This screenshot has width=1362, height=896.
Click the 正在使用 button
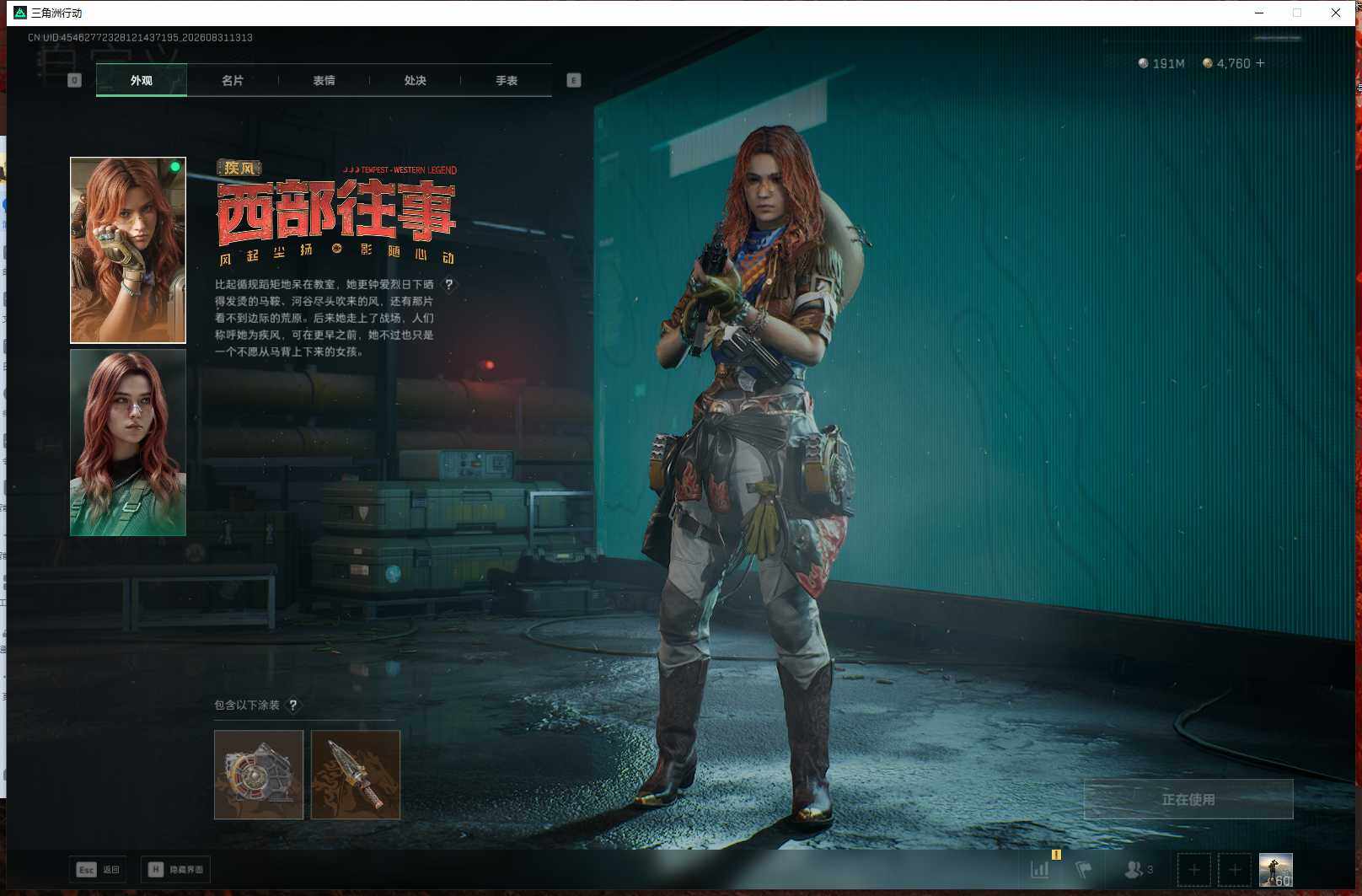(1188, 799)
